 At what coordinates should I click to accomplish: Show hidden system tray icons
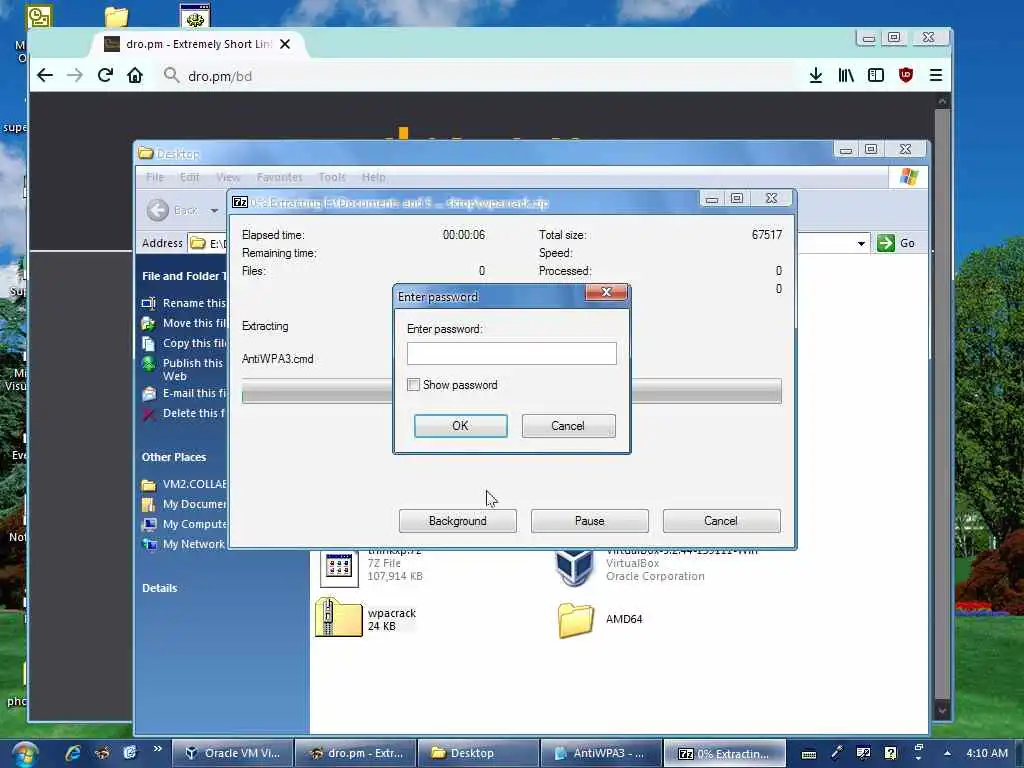click(x=947, y=753)
